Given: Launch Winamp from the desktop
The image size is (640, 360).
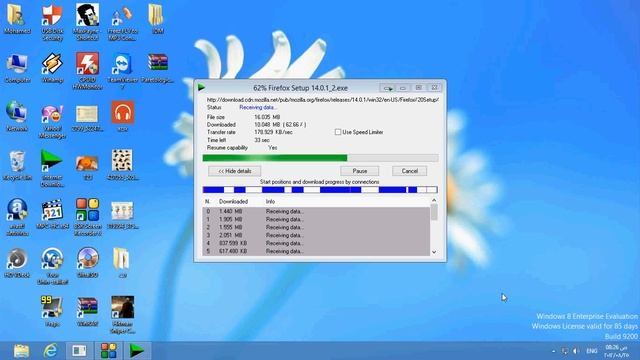Looking at the screenshot, I should 52,68.
